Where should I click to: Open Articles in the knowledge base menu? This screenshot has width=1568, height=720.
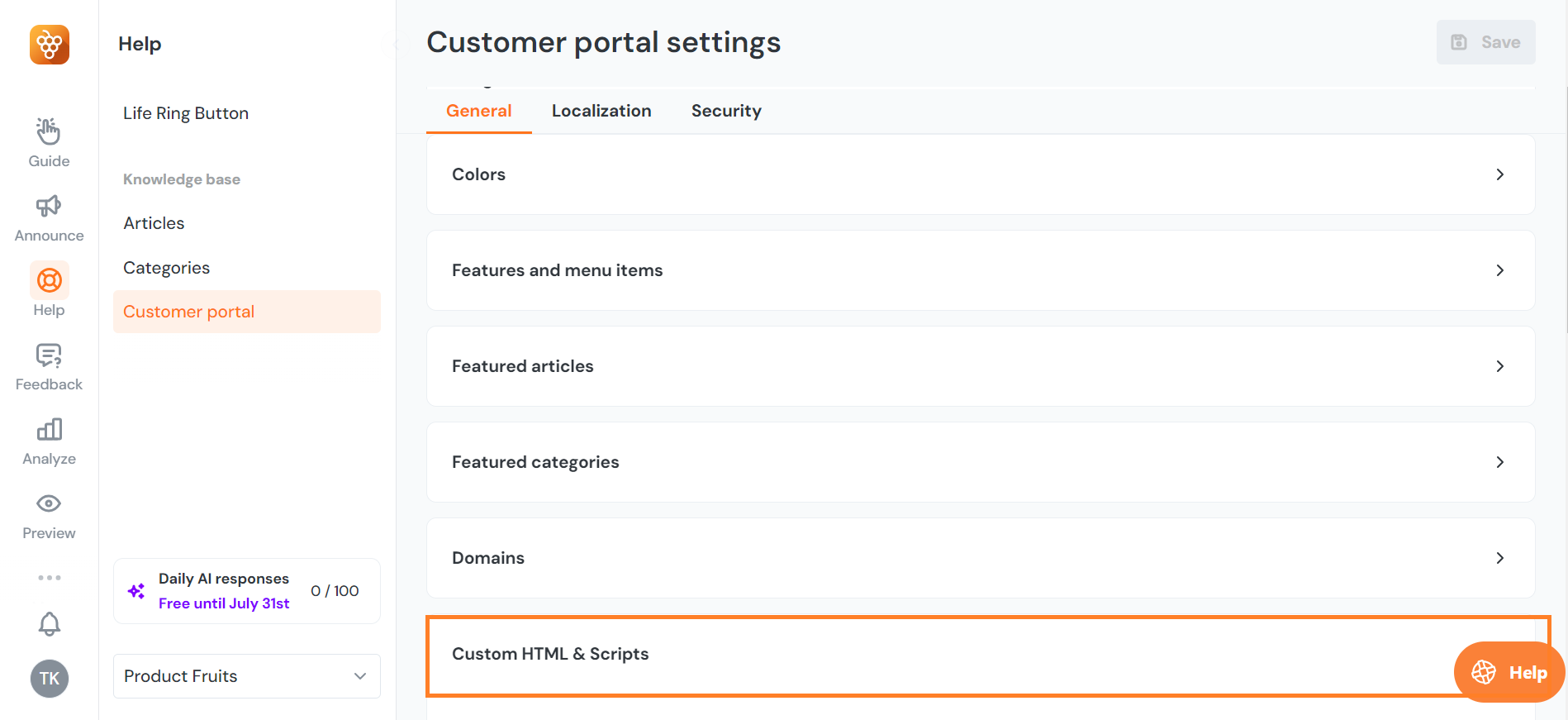coord(154,223)
